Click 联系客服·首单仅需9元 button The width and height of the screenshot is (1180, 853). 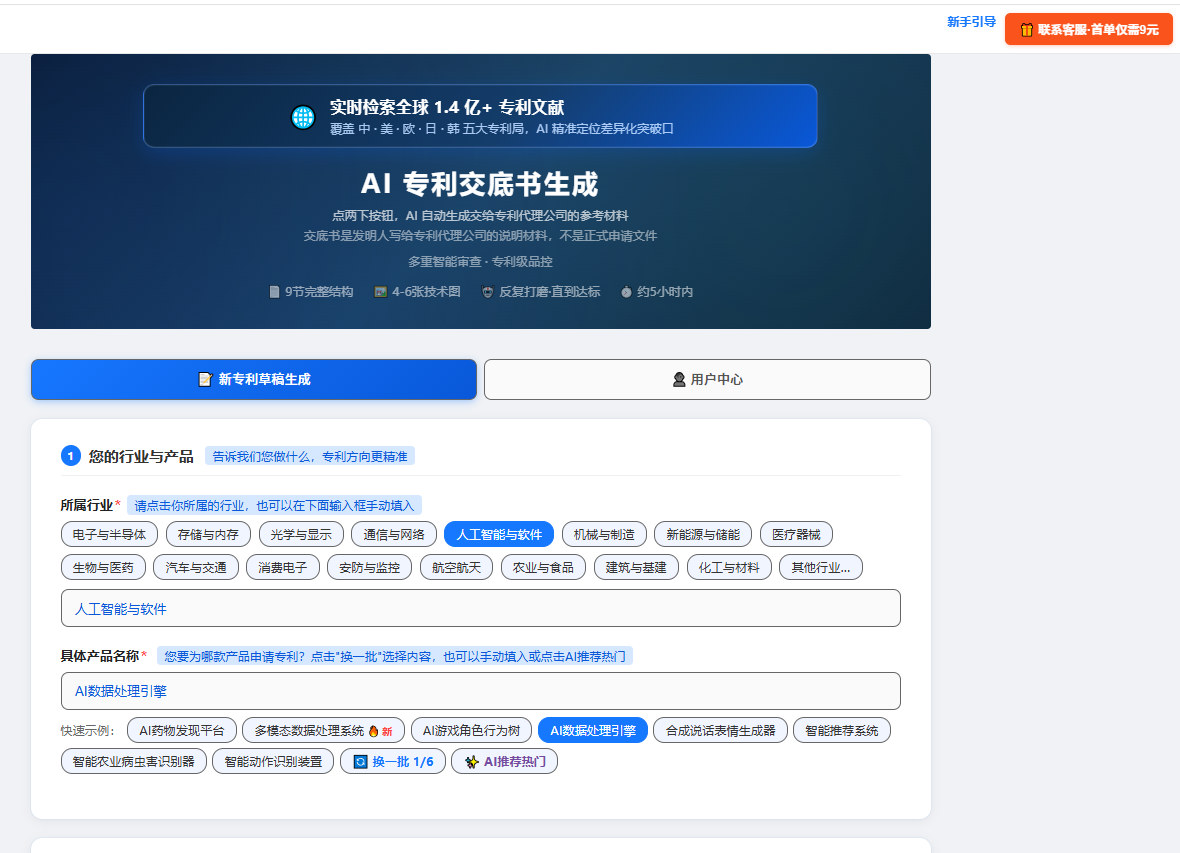(1088, 30)
